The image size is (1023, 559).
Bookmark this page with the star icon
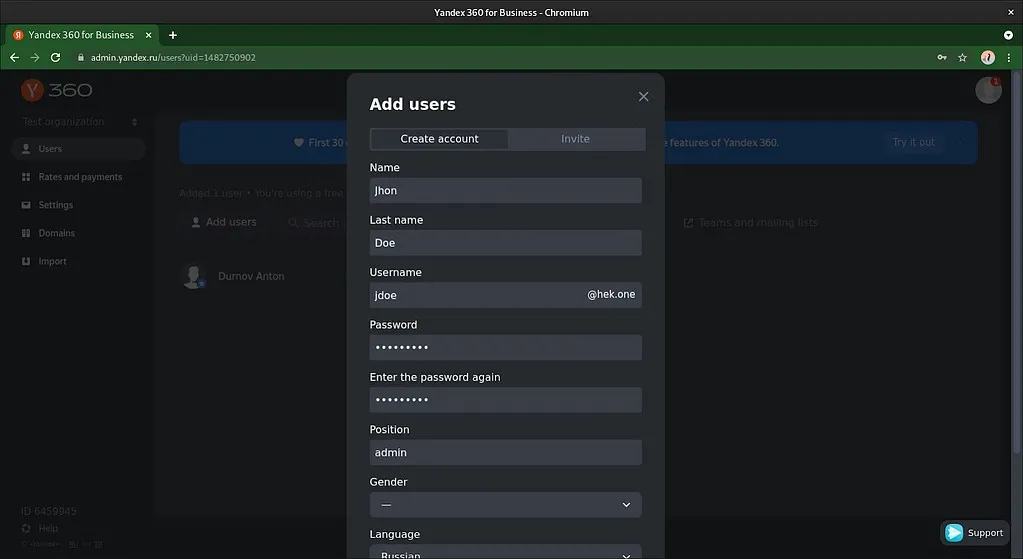coord(962,57)
